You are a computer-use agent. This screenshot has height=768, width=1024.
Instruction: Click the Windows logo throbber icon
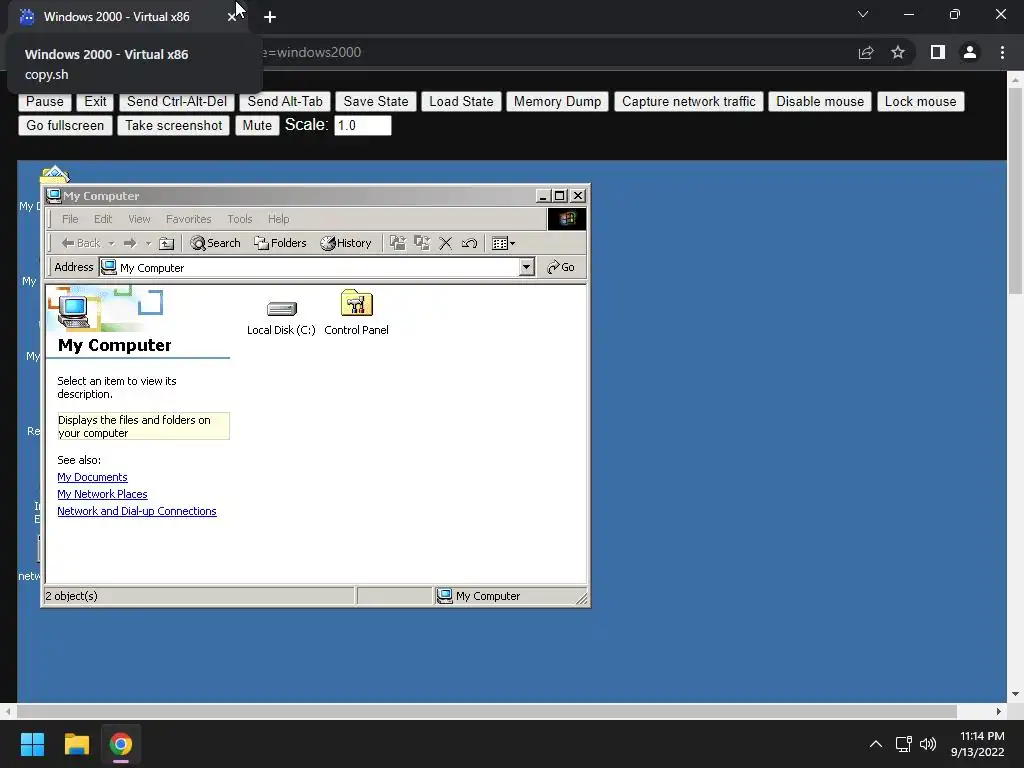[567, 219]
